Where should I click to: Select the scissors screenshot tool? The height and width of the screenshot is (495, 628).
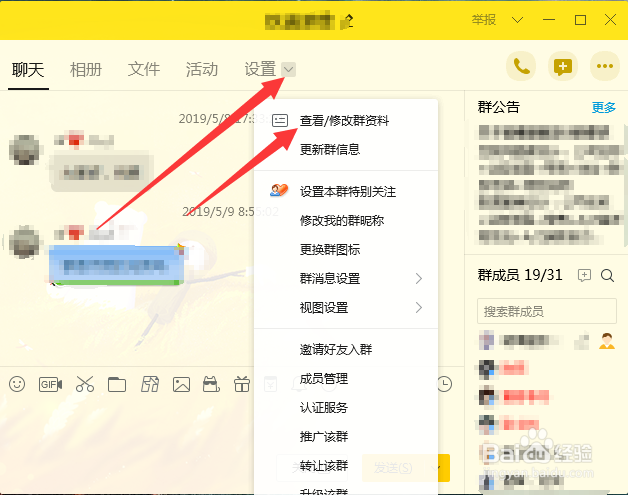(x=85, y=384)
